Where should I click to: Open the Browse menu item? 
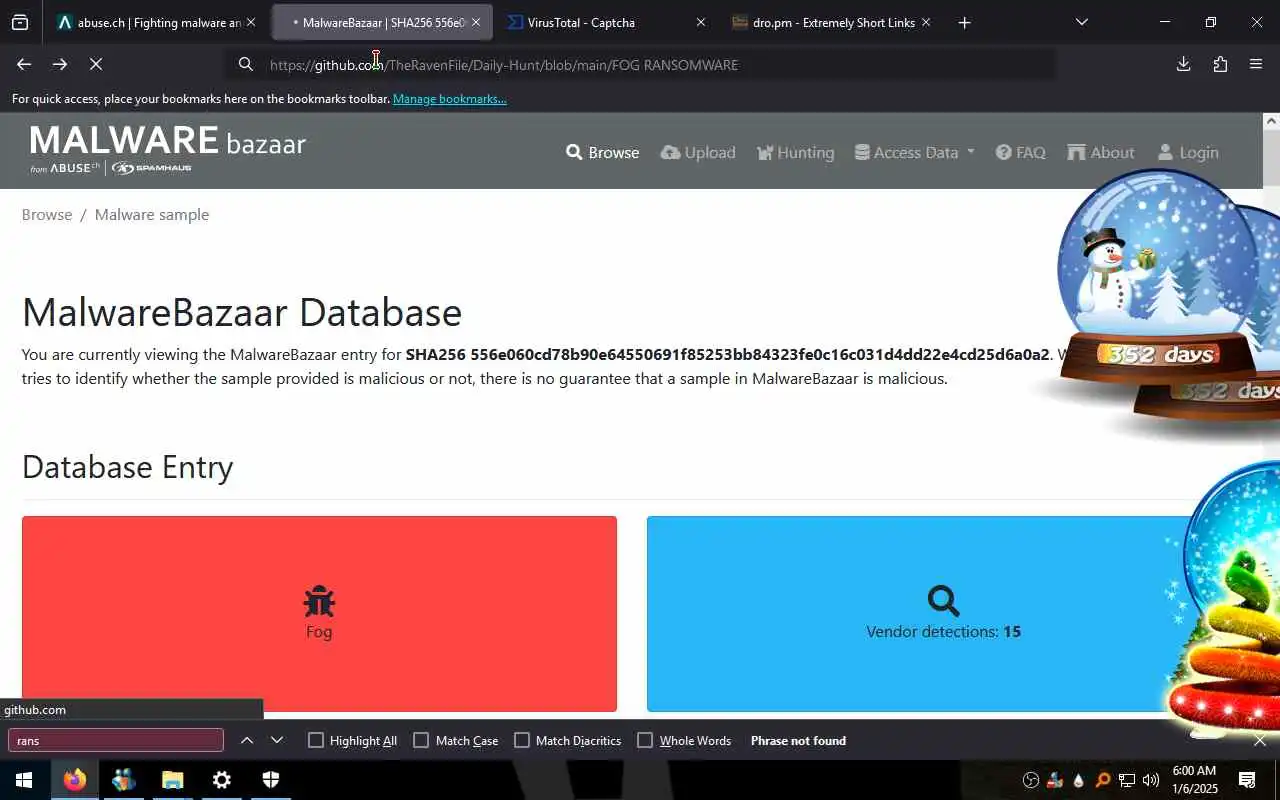[602, 152]
